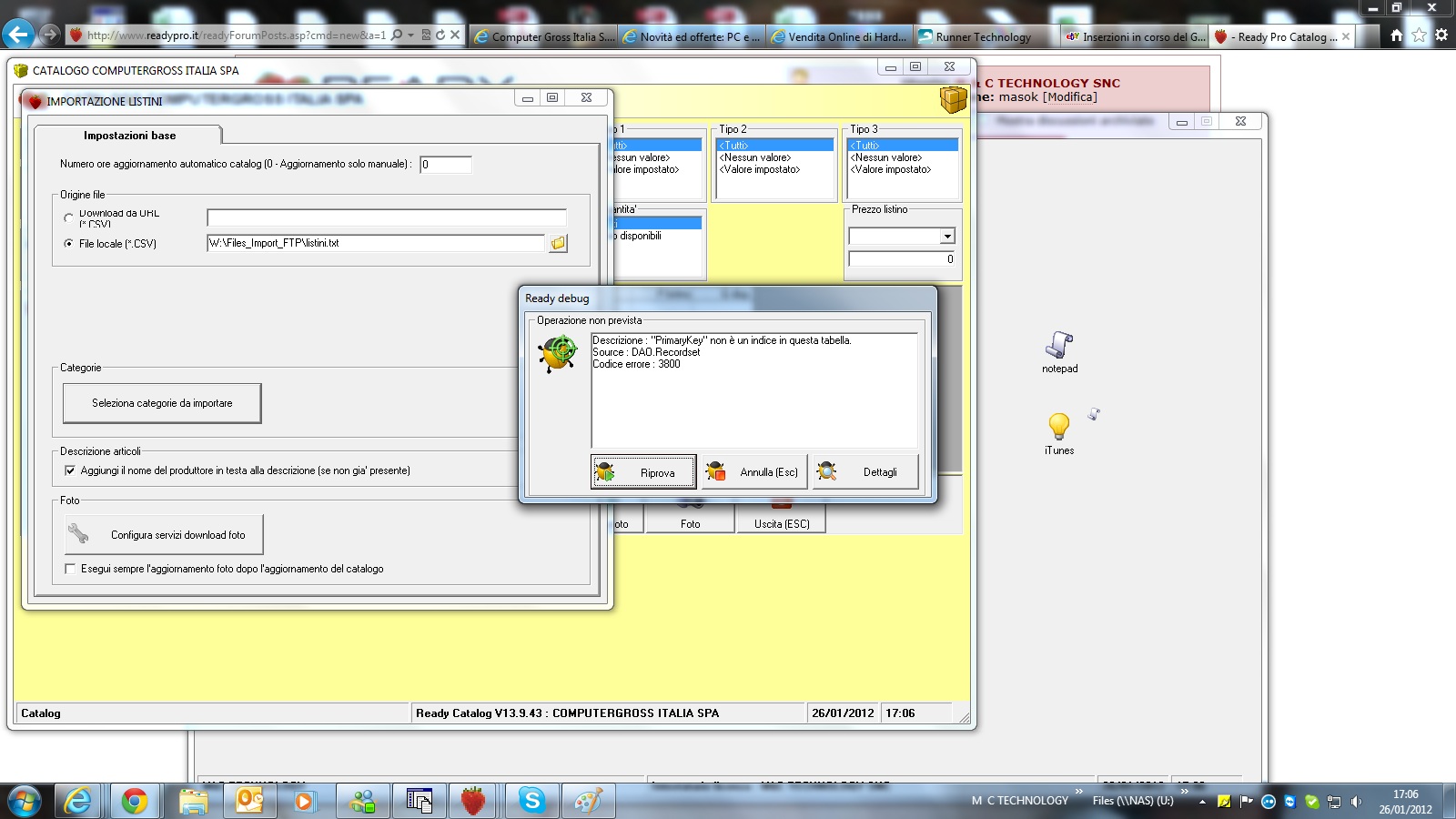Select '<Tutti>' in Tipo 2 list
The image size is (1456, 819).
[775, 146]
